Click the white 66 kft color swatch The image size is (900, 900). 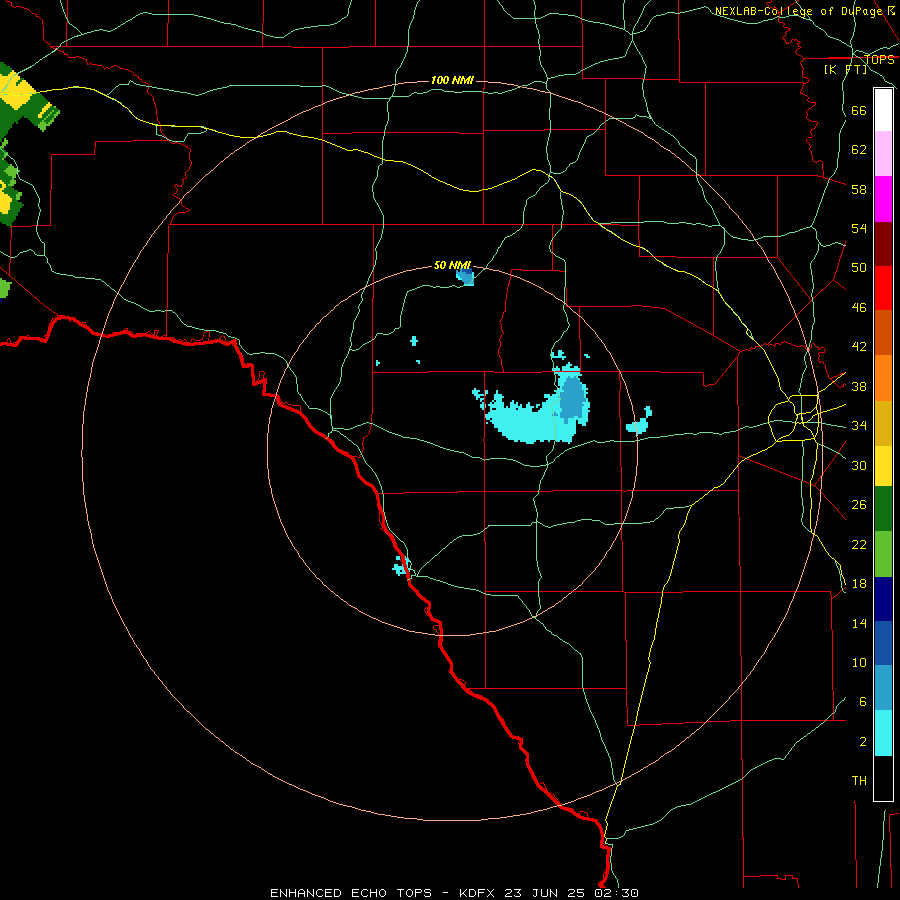[x=883, y=110]
